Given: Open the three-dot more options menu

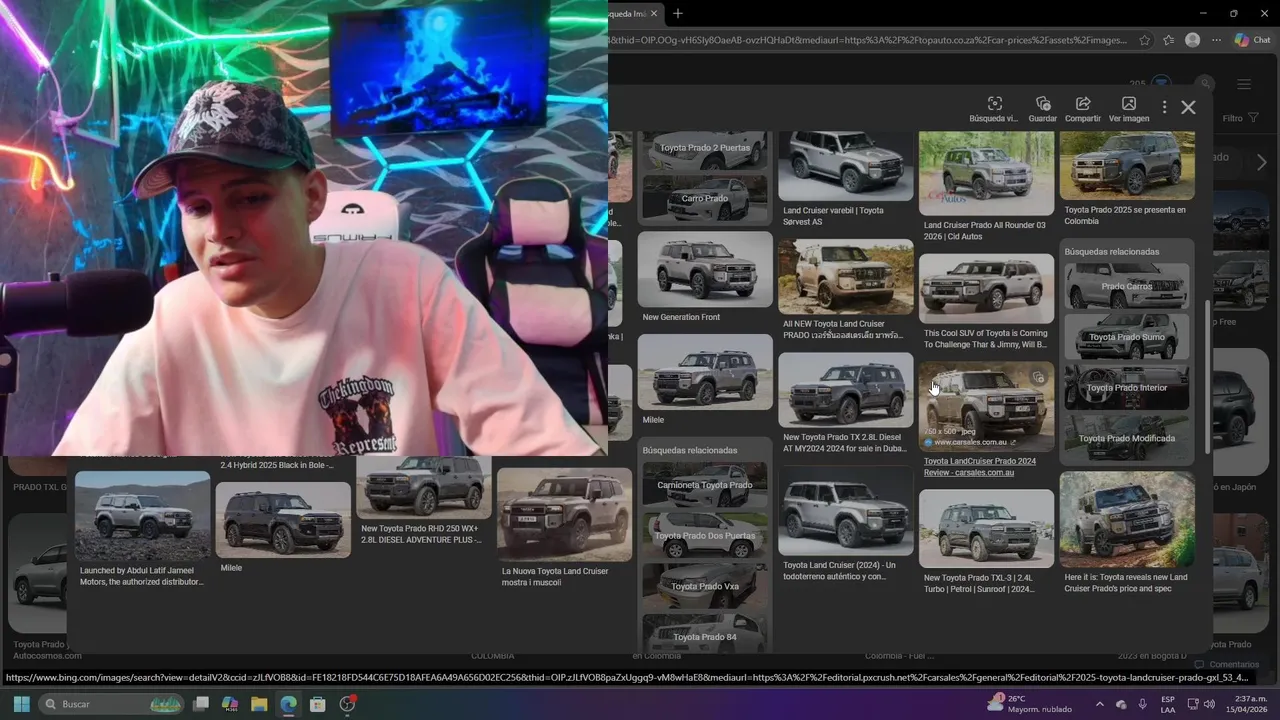Looking at the screenshot, I should (1164, 107).
